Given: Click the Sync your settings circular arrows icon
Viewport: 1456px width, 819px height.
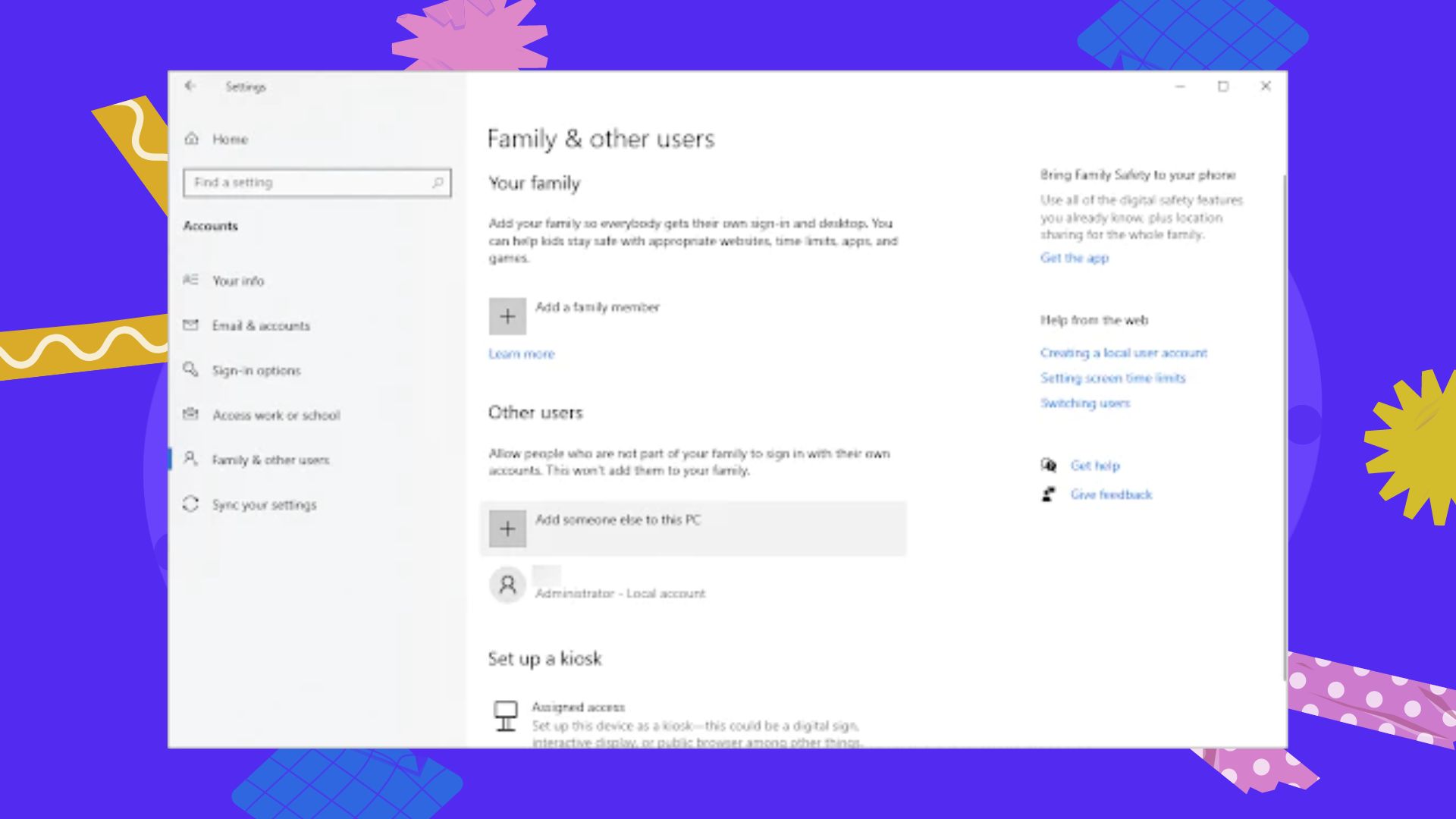Looking at the screenshot, I should point(190,504).
